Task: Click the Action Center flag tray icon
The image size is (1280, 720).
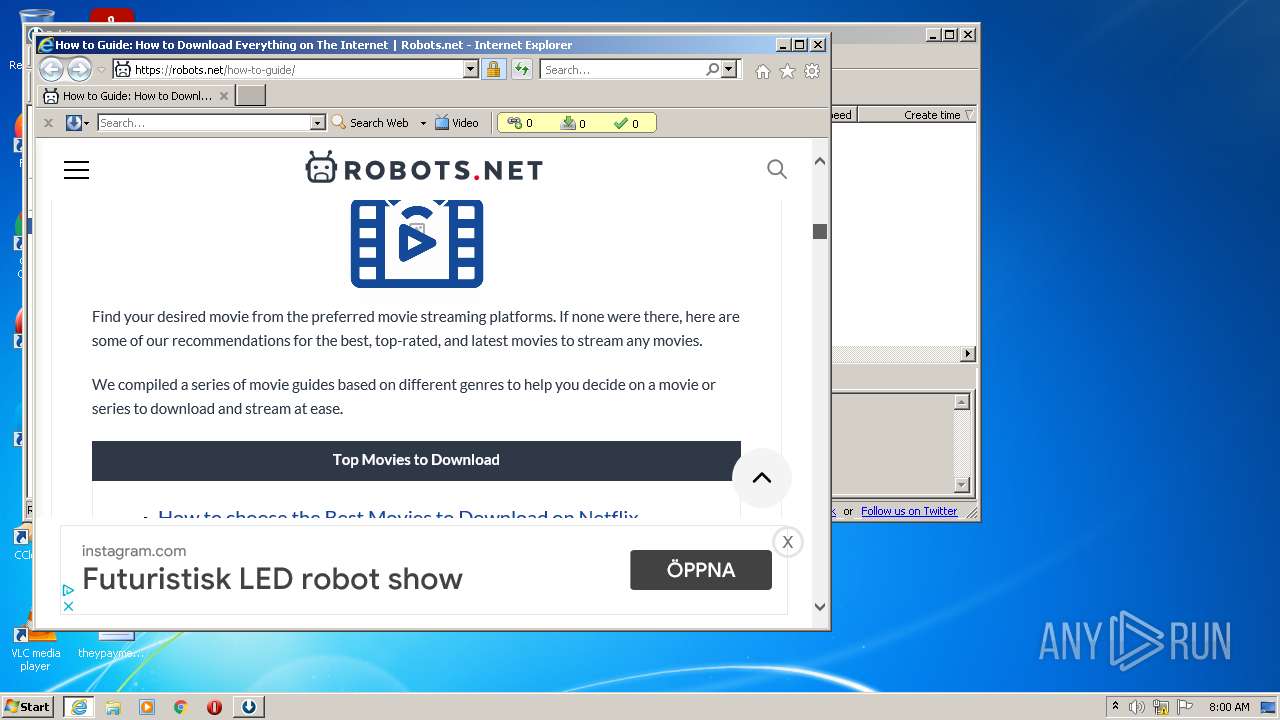Action: pos(1185,707)
